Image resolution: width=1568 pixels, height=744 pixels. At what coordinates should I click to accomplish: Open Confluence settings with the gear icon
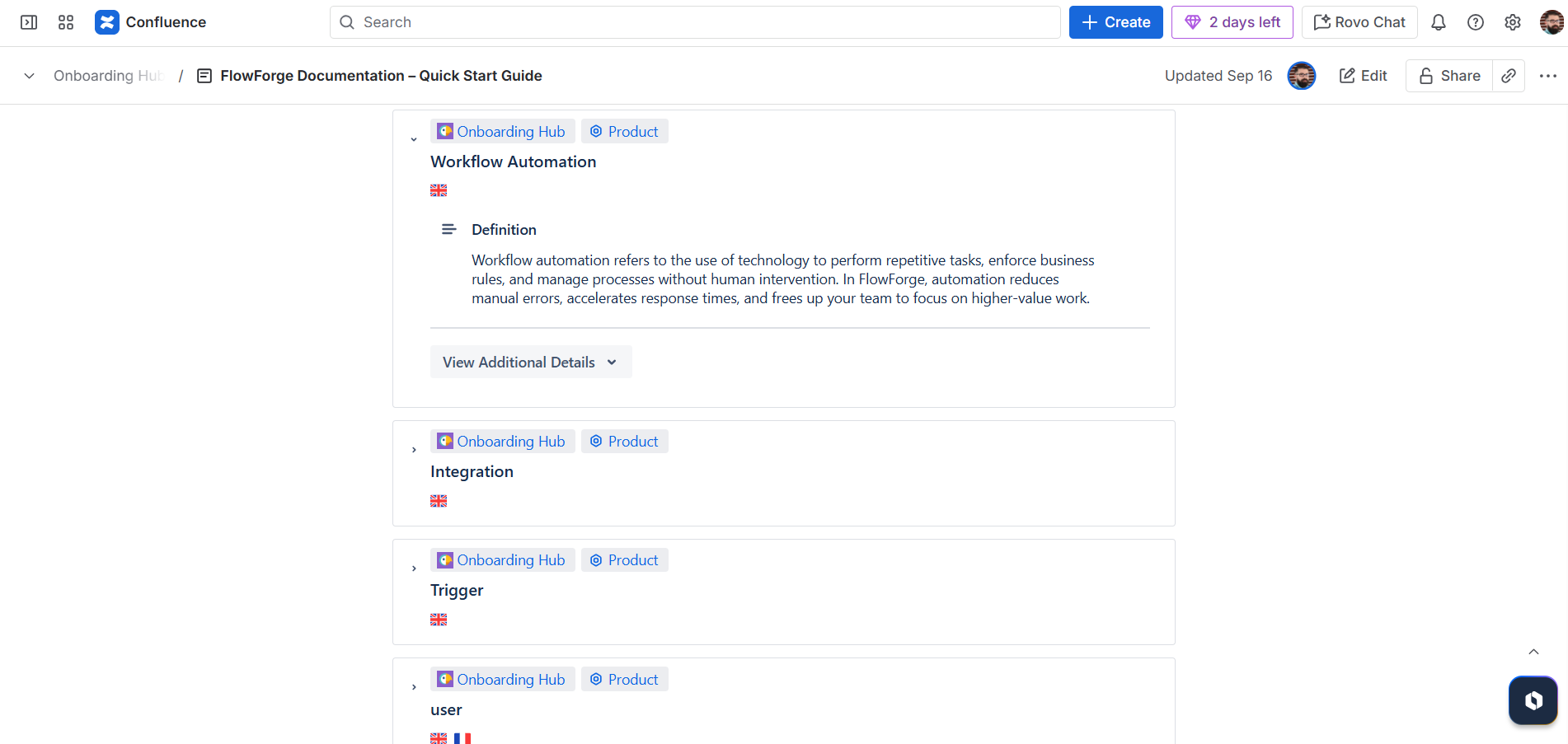click(1513, 22)
